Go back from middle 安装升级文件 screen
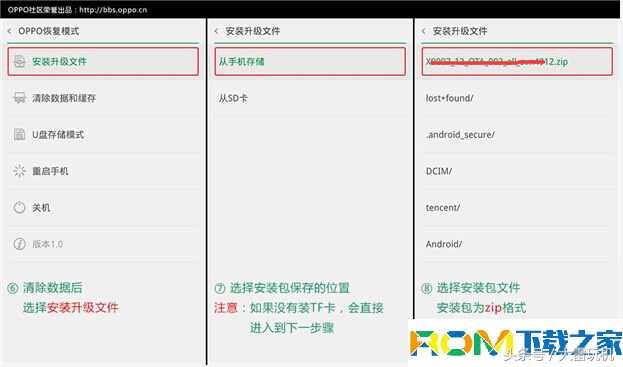The image size is (623, 367). 217,31
